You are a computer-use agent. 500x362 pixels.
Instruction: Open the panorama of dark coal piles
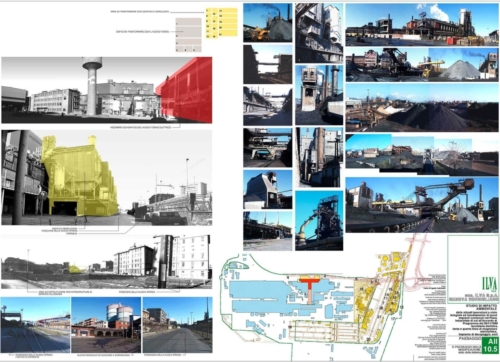click(x=422, y=107)
